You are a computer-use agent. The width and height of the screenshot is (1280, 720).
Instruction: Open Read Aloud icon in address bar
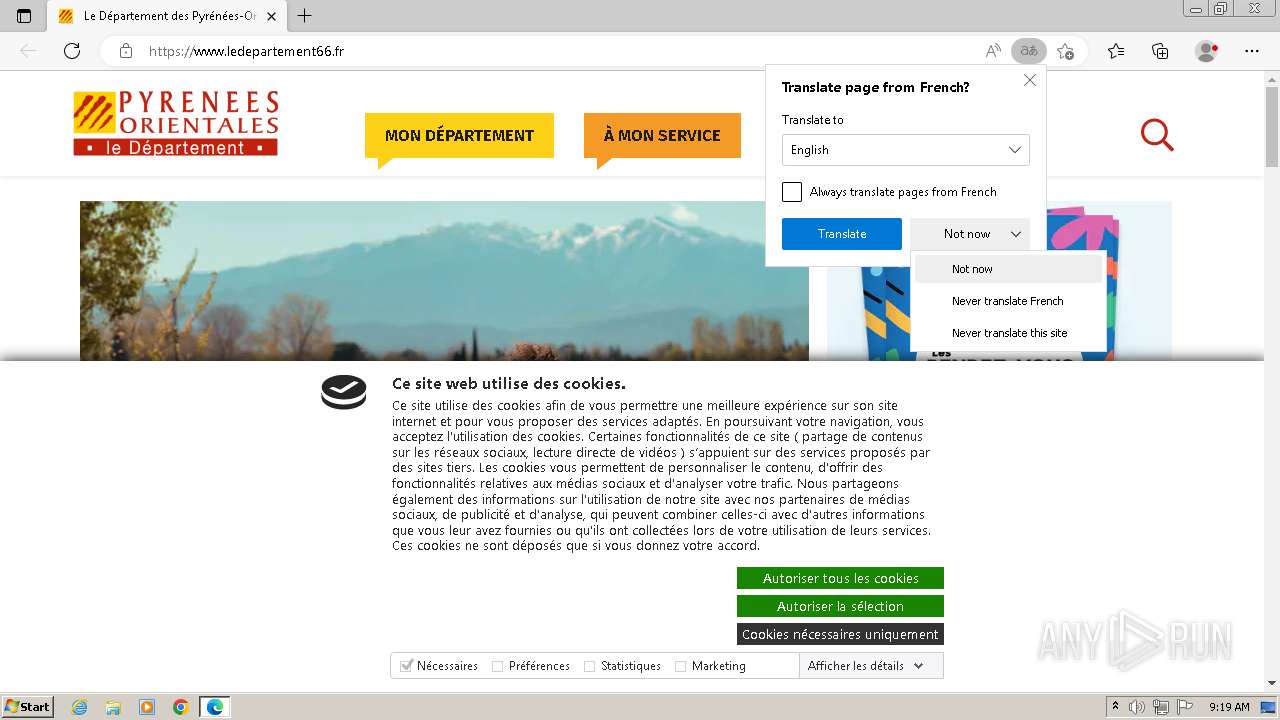click(x=993, y=51)
